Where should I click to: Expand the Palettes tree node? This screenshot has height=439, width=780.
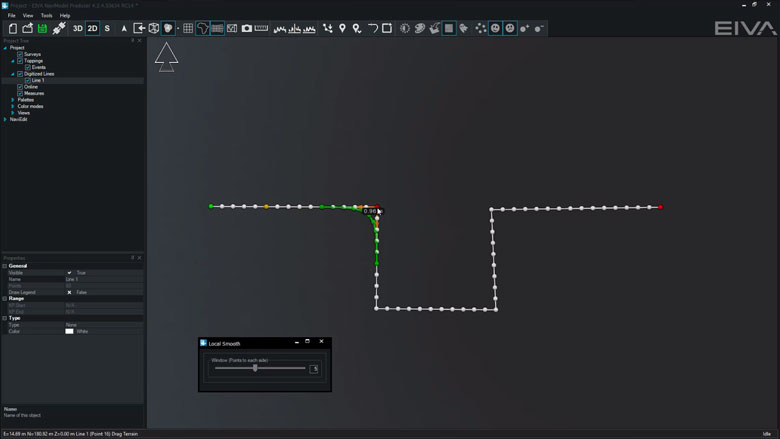13,100
